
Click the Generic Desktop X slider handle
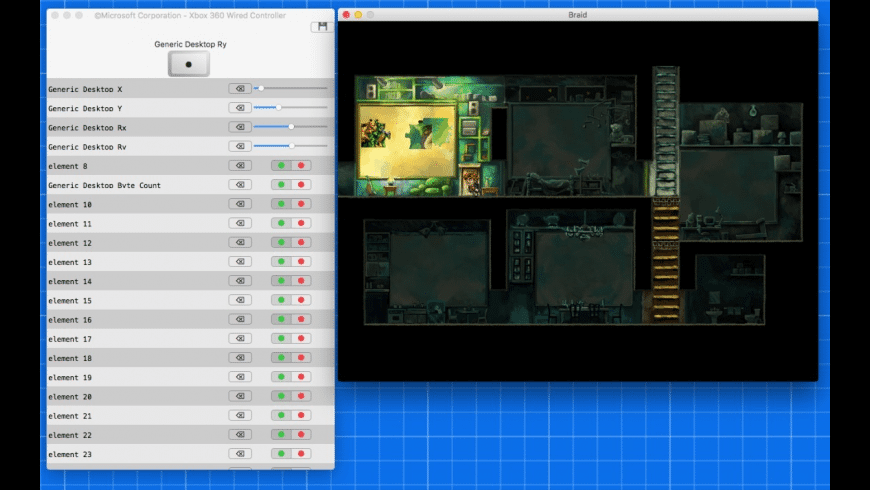pyautogui.click(x=261, y=89)
